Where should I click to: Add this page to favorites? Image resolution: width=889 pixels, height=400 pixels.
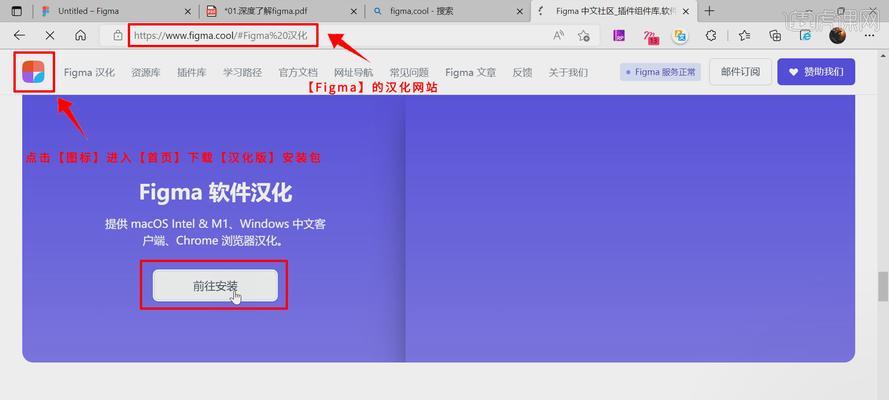click(x=583, y=36)
